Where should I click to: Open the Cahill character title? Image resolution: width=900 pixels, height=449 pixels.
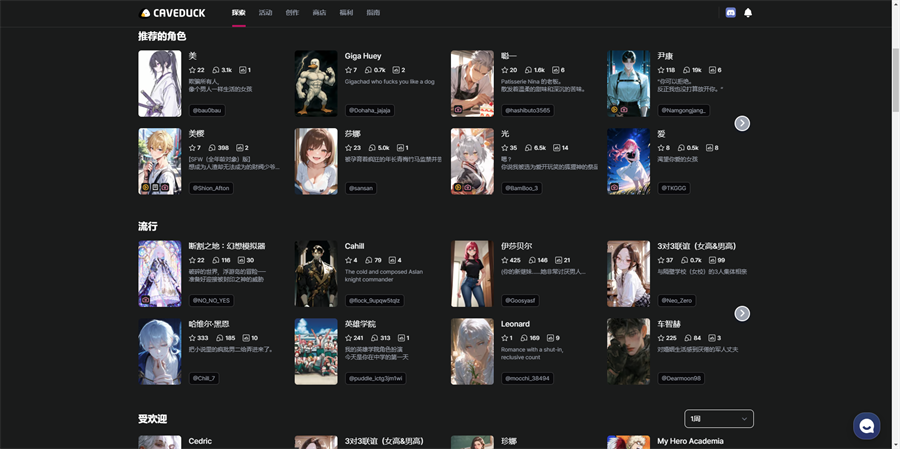click(x=355, y=246)
